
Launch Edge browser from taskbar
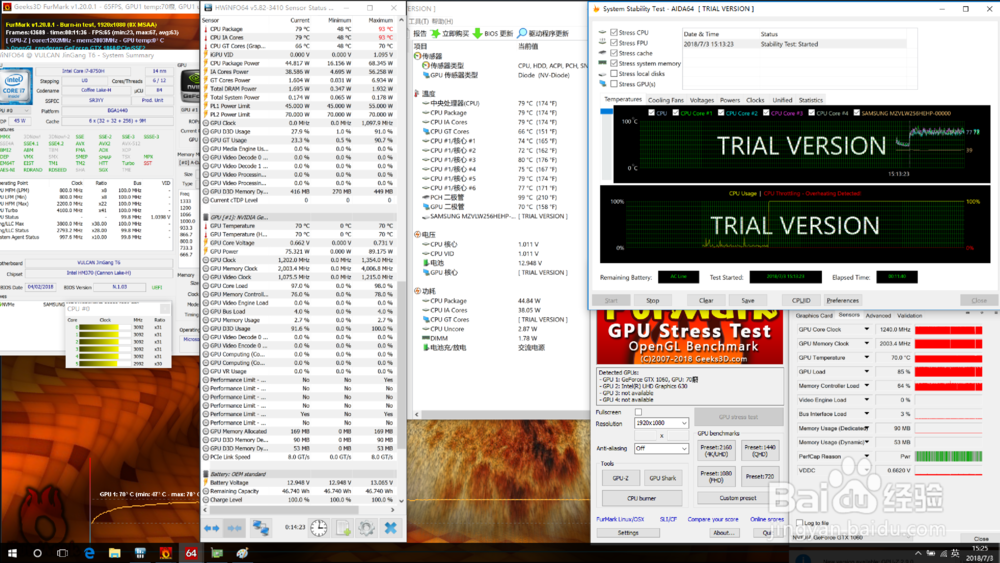click(89, 553)
